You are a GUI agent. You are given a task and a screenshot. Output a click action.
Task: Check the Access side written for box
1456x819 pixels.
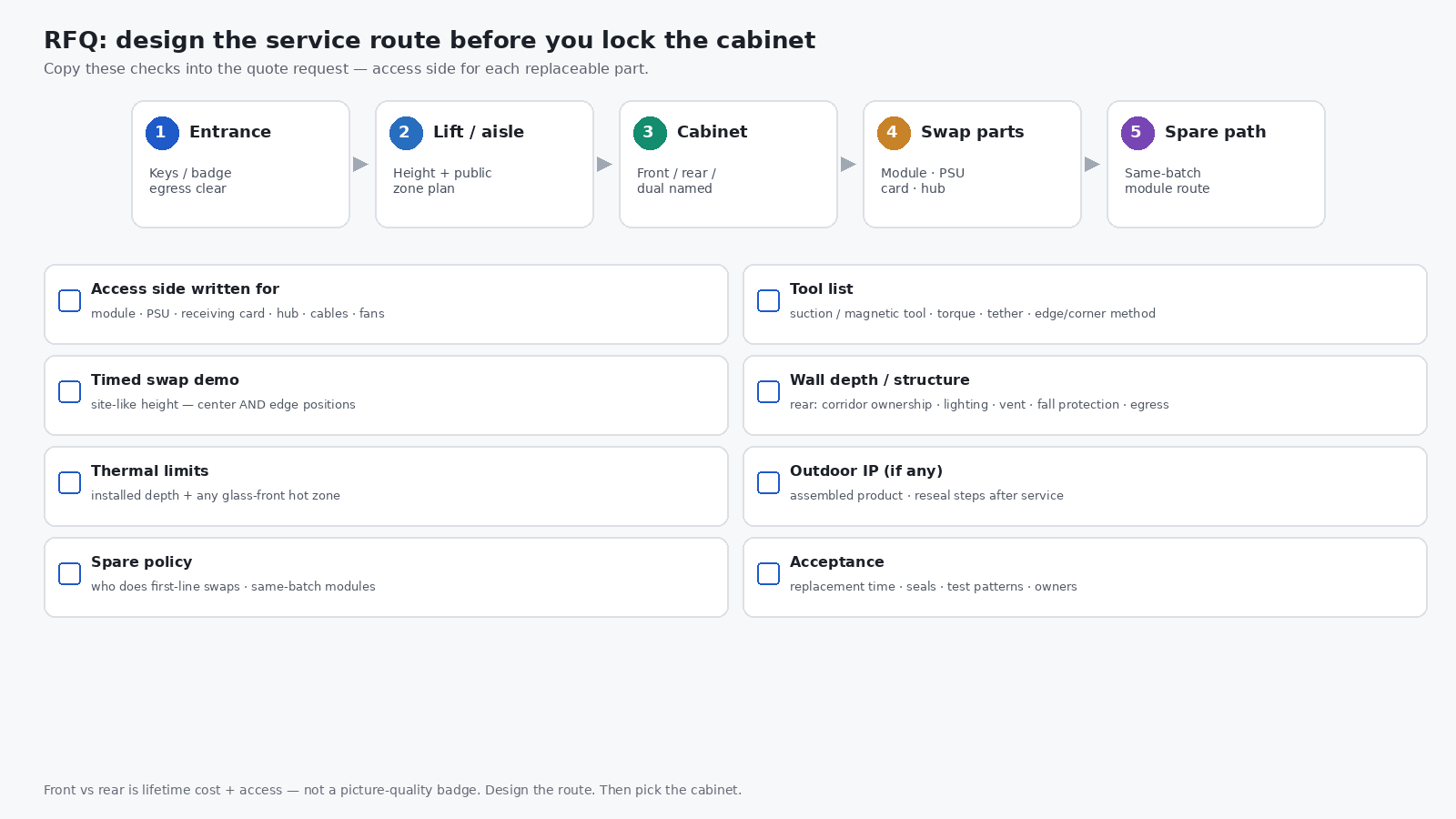click(70, 300)
